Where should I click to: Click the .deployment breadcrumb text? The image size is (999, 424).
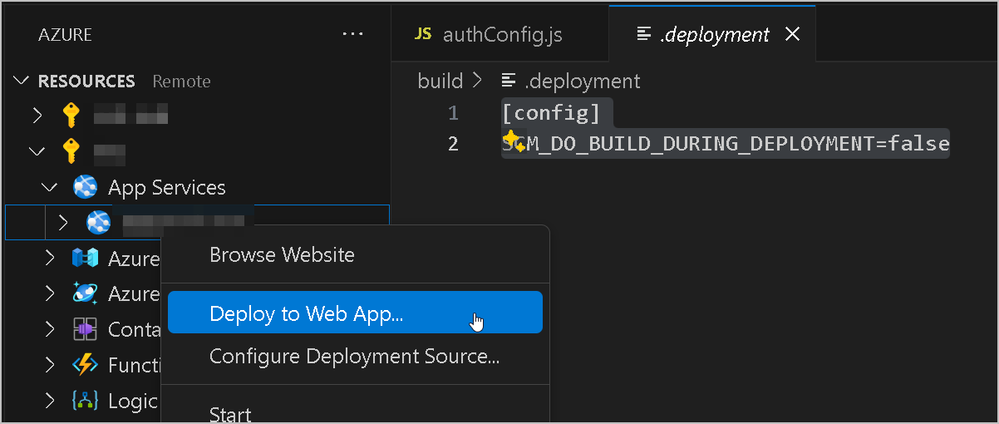(582, 81)
